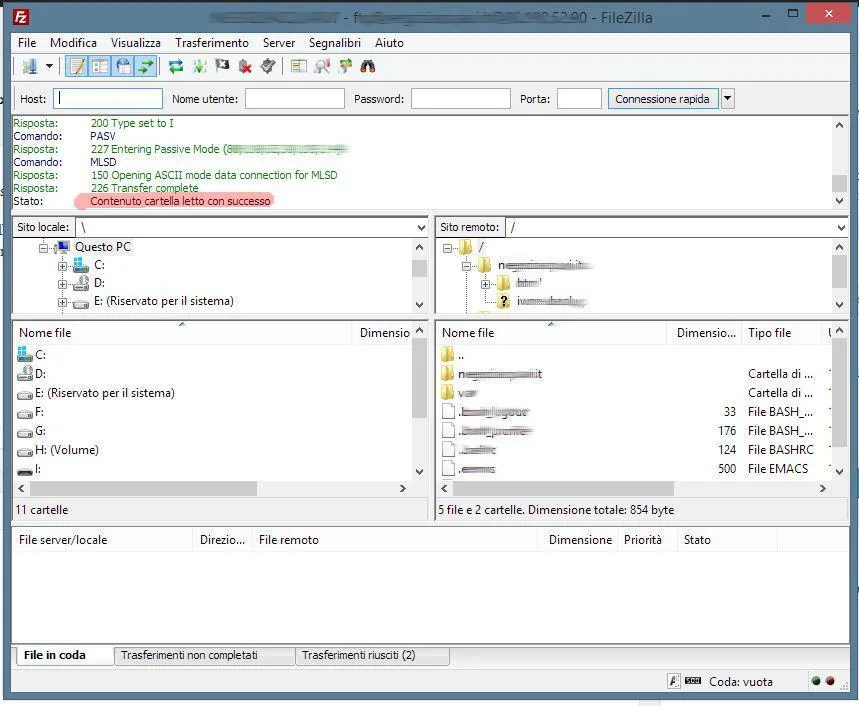Expand the C: drive in local tree
Screen dimensions: 859x706
63,265
